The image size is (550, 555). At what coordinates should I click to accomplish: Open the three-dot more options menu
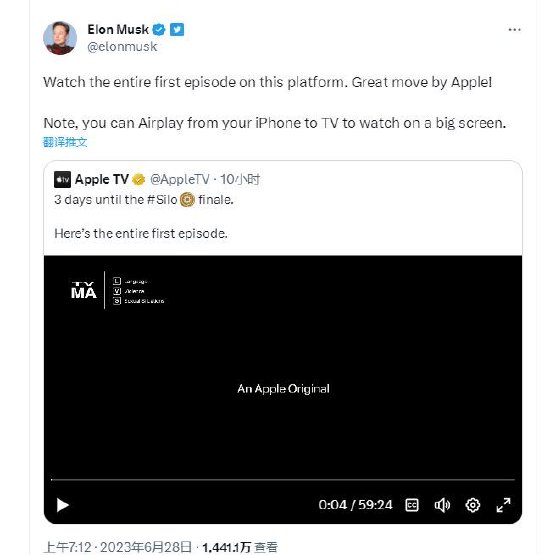514,30
